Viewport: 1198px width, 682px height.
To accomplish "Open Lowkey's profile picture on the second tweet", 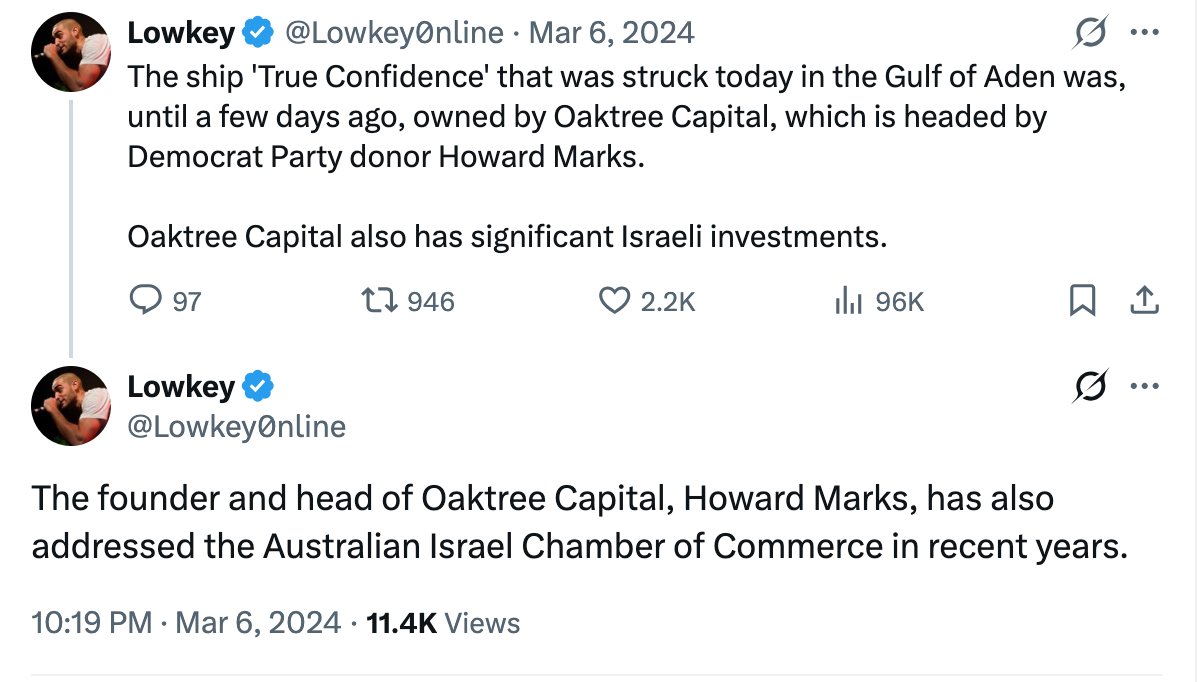I will (71, 406).
